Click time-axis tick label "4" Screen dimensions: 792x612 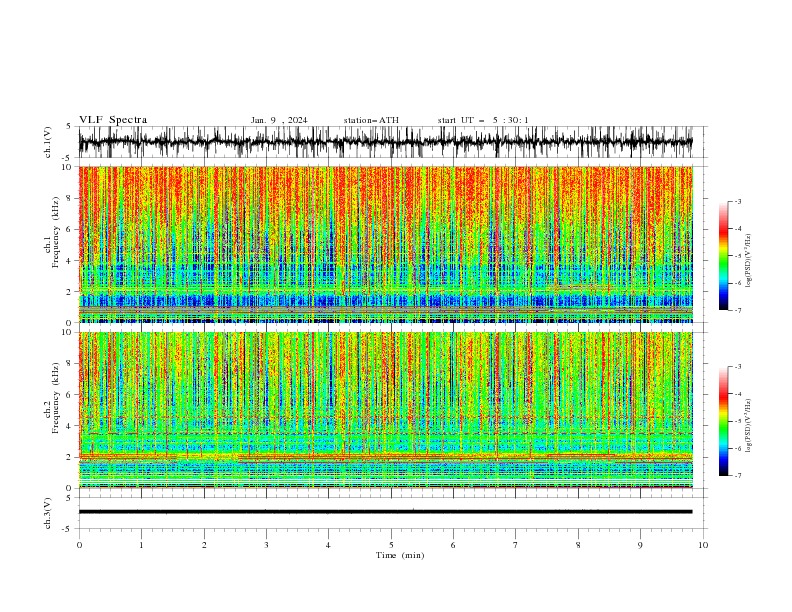point(328,545)
